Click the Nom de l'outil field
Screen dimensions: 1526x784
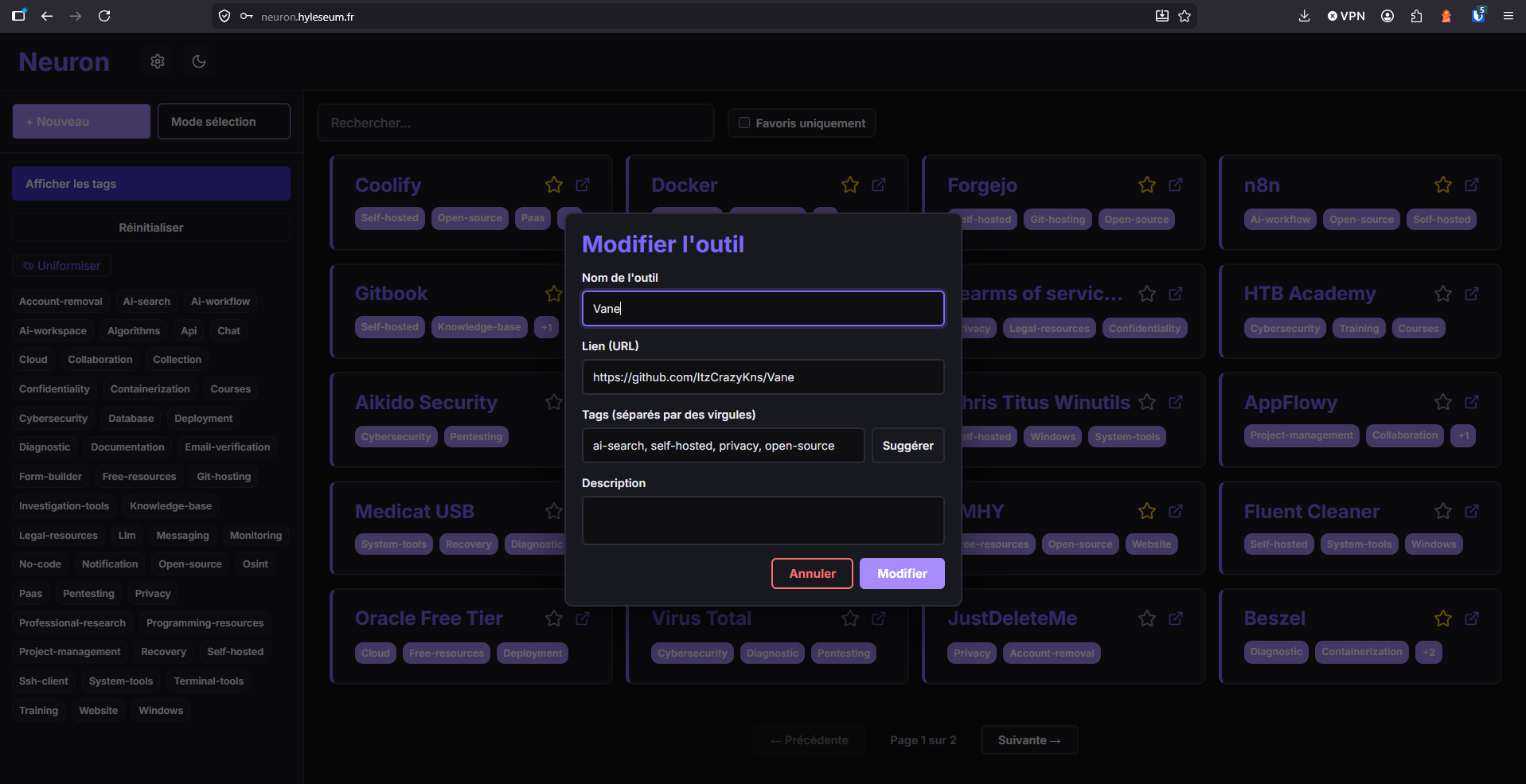coord(763,308)
